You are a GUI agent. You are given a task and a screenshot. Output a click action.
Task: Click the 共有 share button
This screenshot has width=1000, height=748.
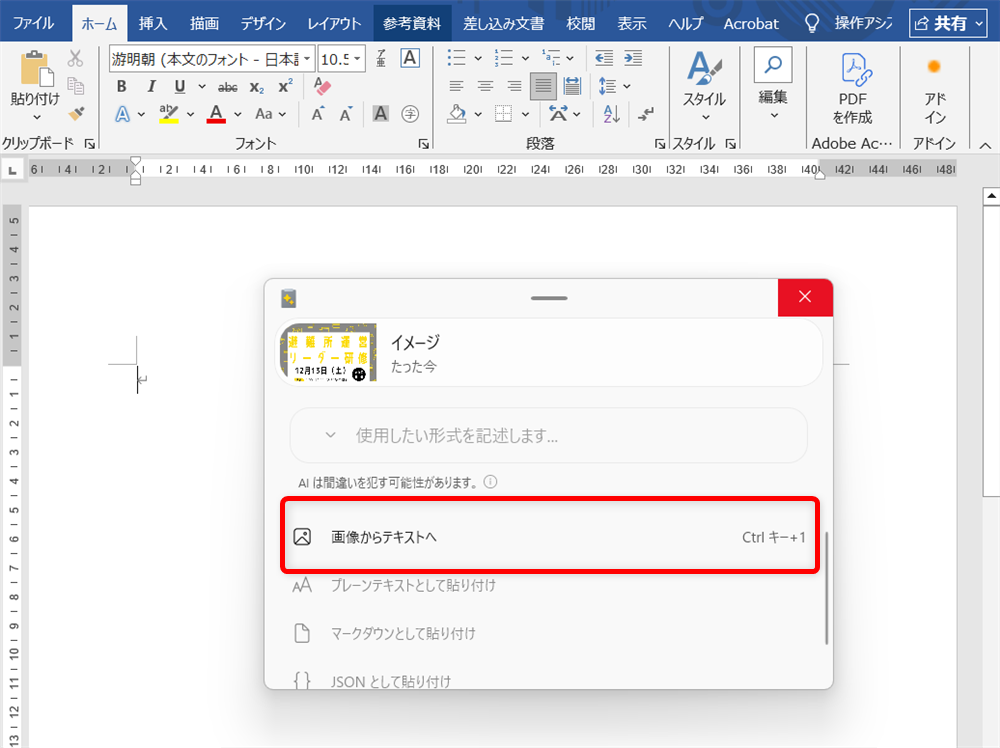947,22
